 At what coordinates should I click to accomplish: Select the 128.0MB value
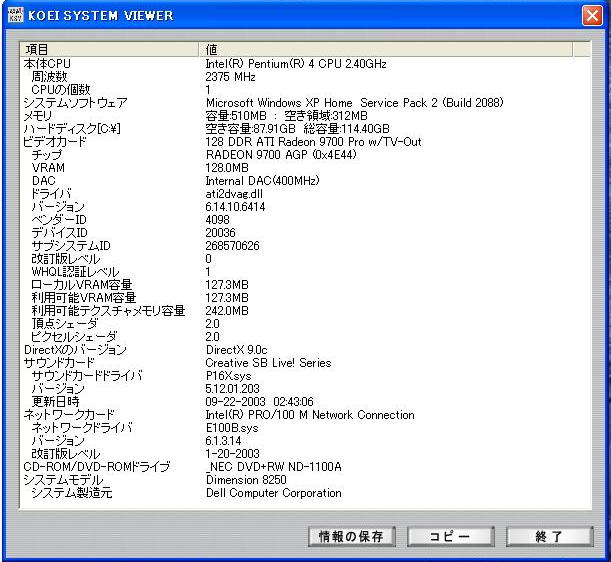(227, 168)
